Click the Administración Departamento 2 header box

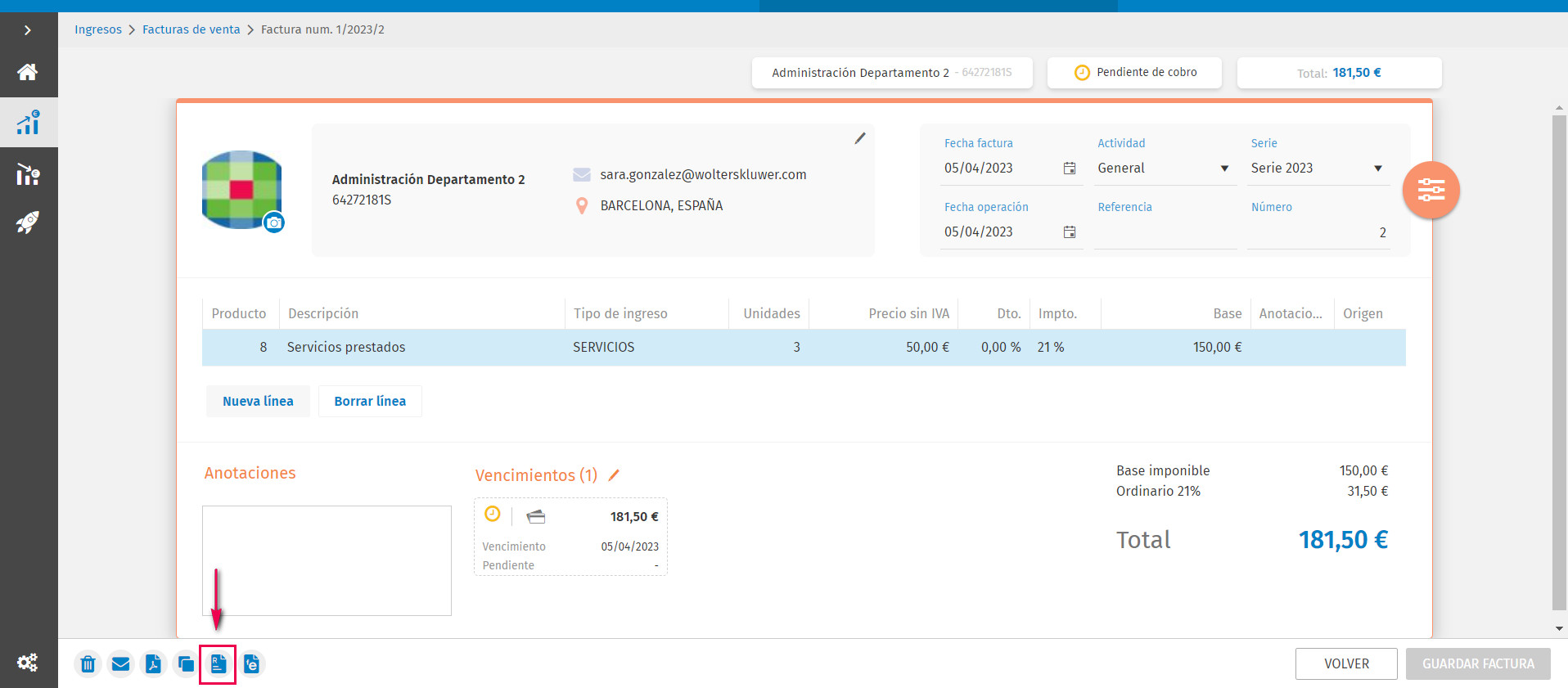pos(892,72)
